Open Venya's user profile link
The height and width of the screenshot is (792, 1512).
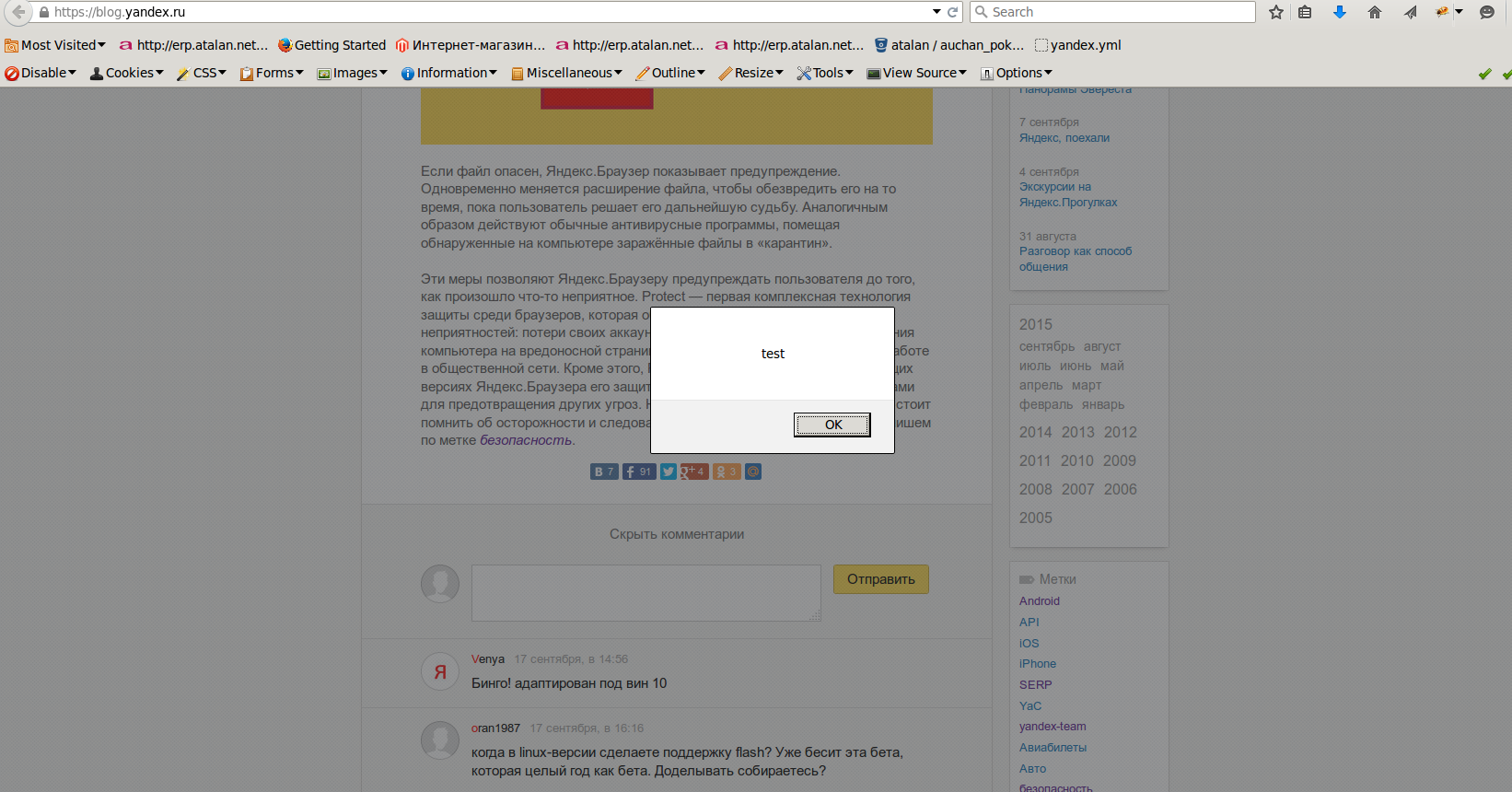(x=488, y=659)
